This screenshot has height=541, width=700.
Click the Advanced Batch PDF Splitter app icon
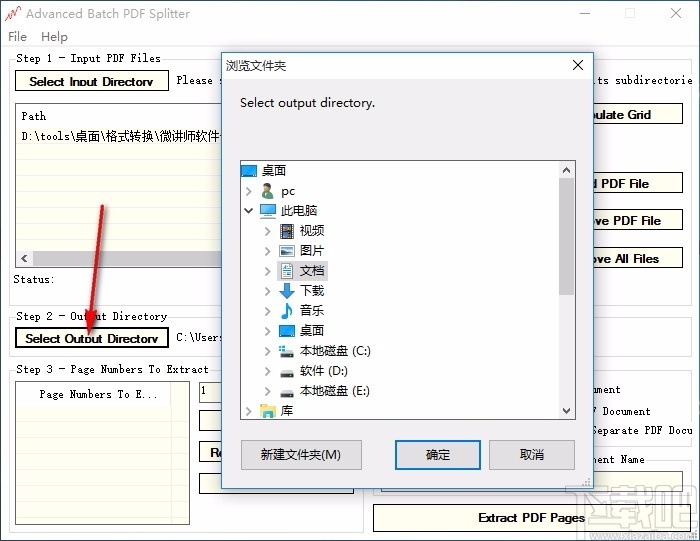click(x=12, y=13)
